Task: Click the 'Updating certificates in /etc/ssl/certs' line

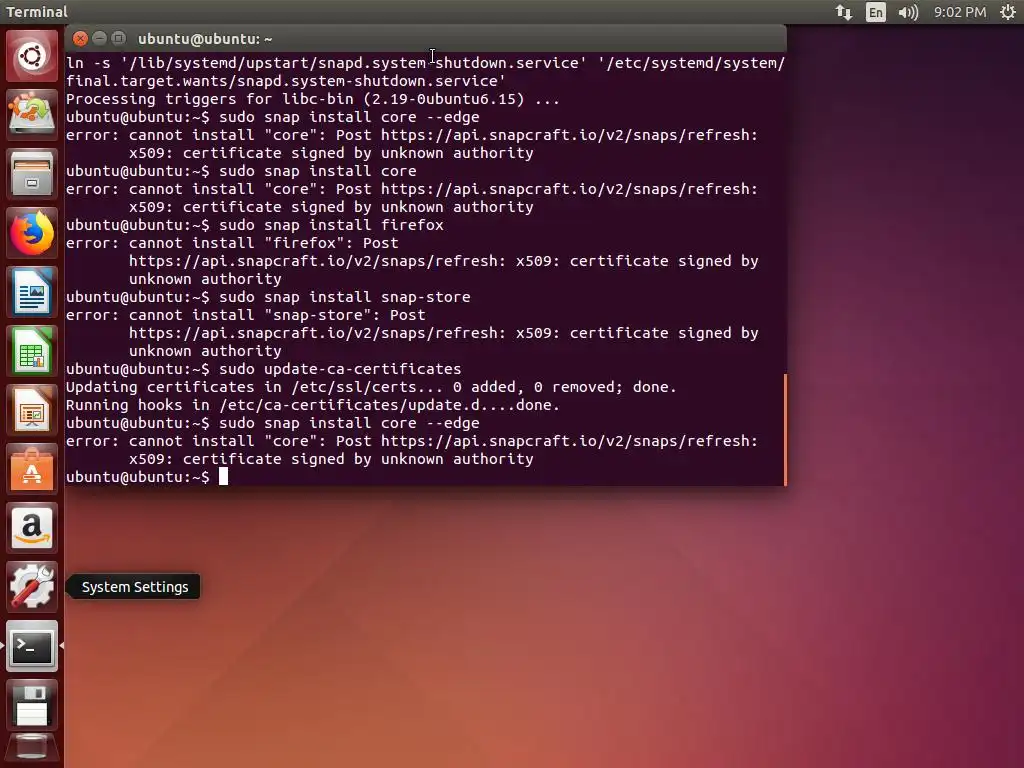Action: click(x=371, y=387)
